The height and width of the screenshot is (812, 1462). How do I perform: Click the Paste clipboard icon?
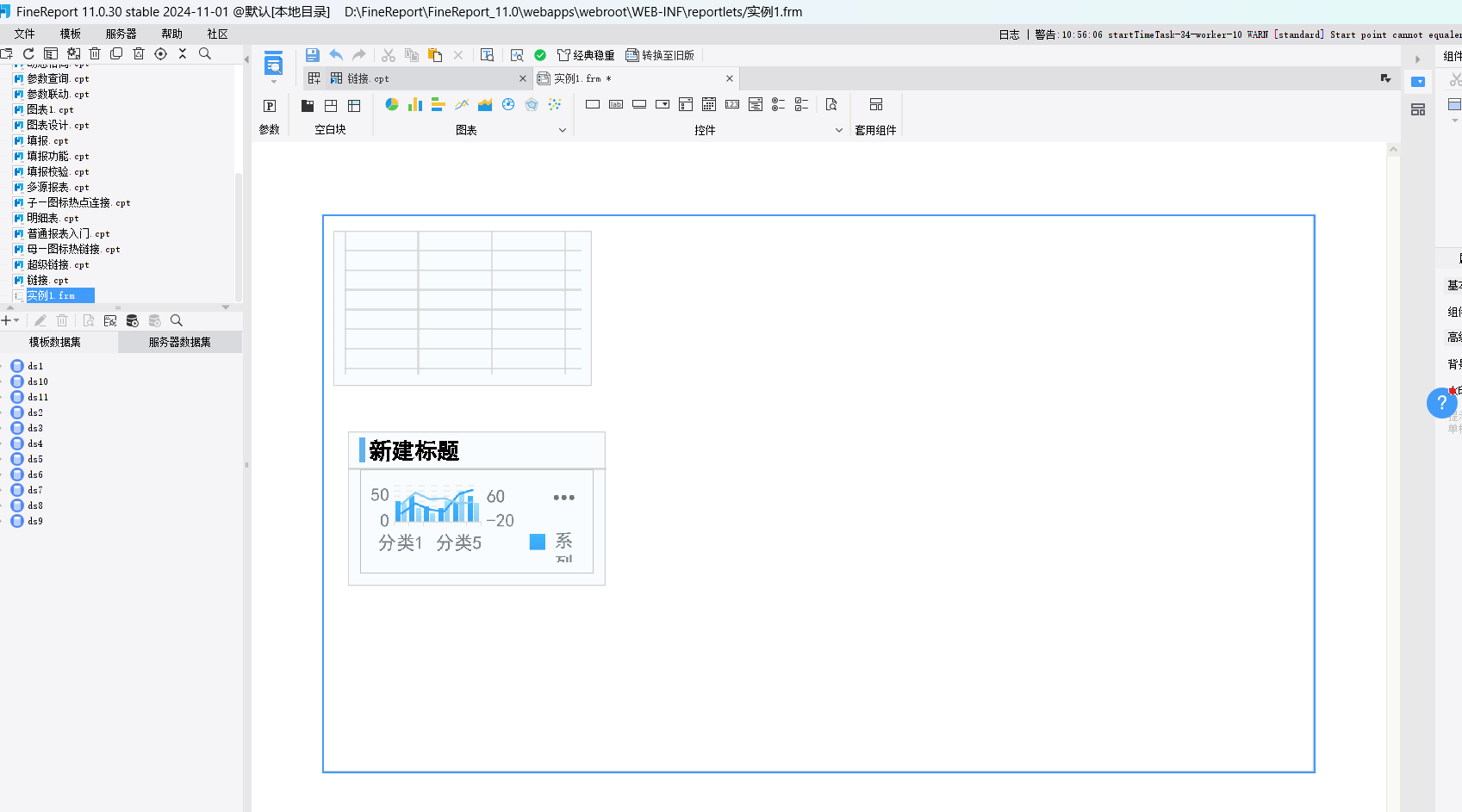[x=435, y=55]
